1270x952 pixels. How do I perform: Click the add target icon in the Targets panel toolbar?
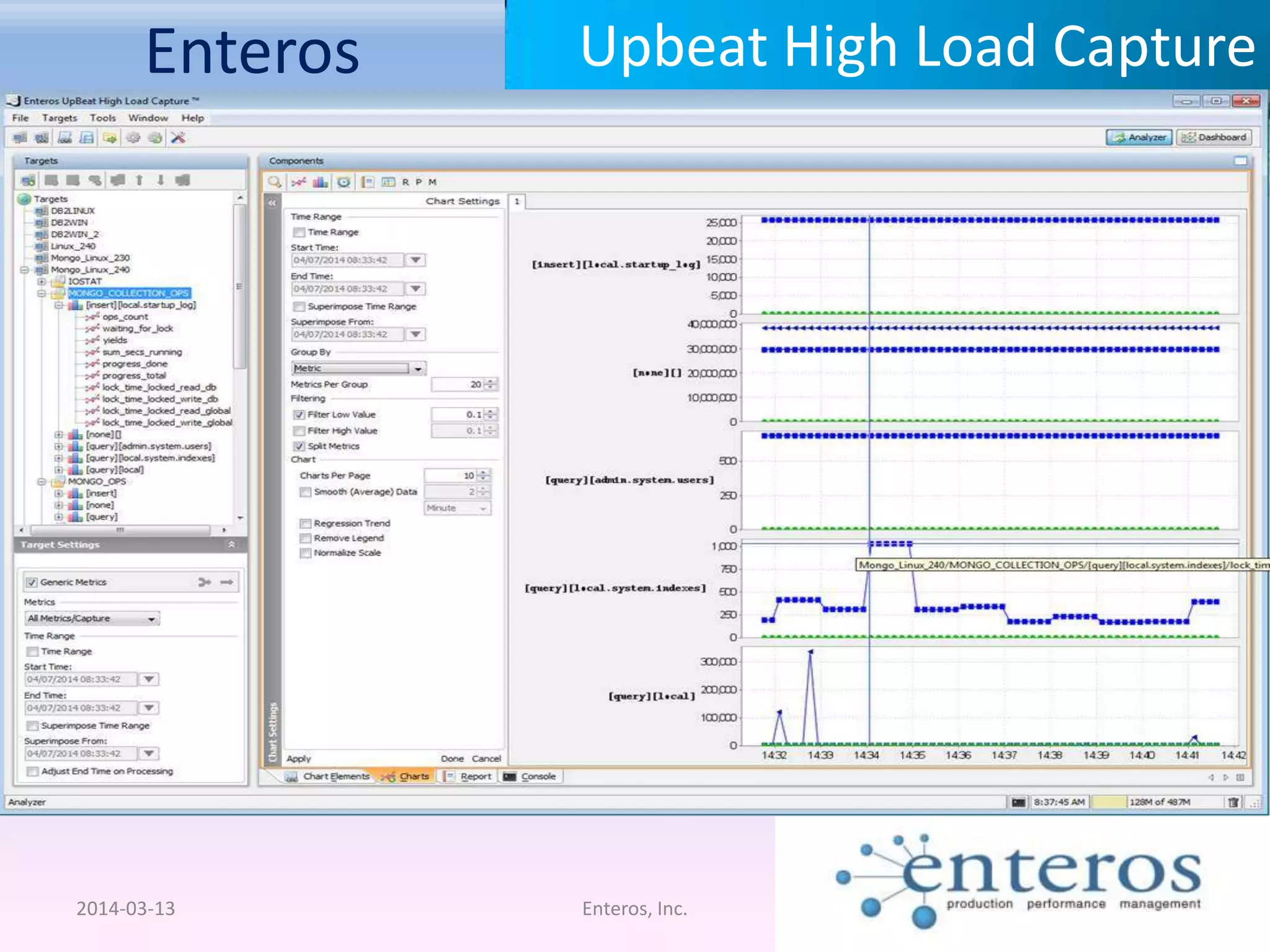tap(28, 180)
